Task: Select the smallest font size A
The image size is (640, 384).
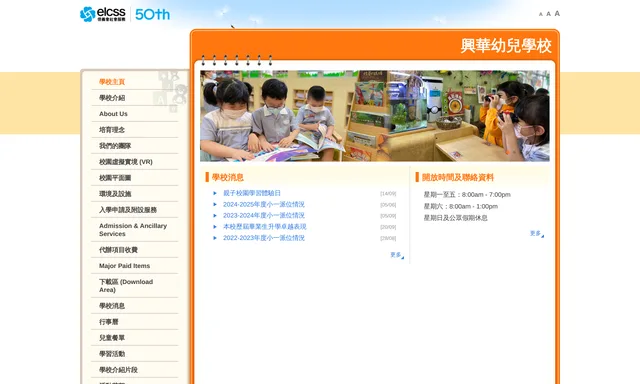Action: (541, 14)
